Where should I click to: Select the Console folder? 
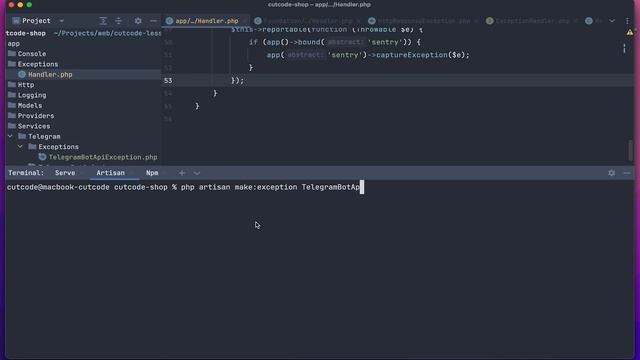tap(32, 54)
